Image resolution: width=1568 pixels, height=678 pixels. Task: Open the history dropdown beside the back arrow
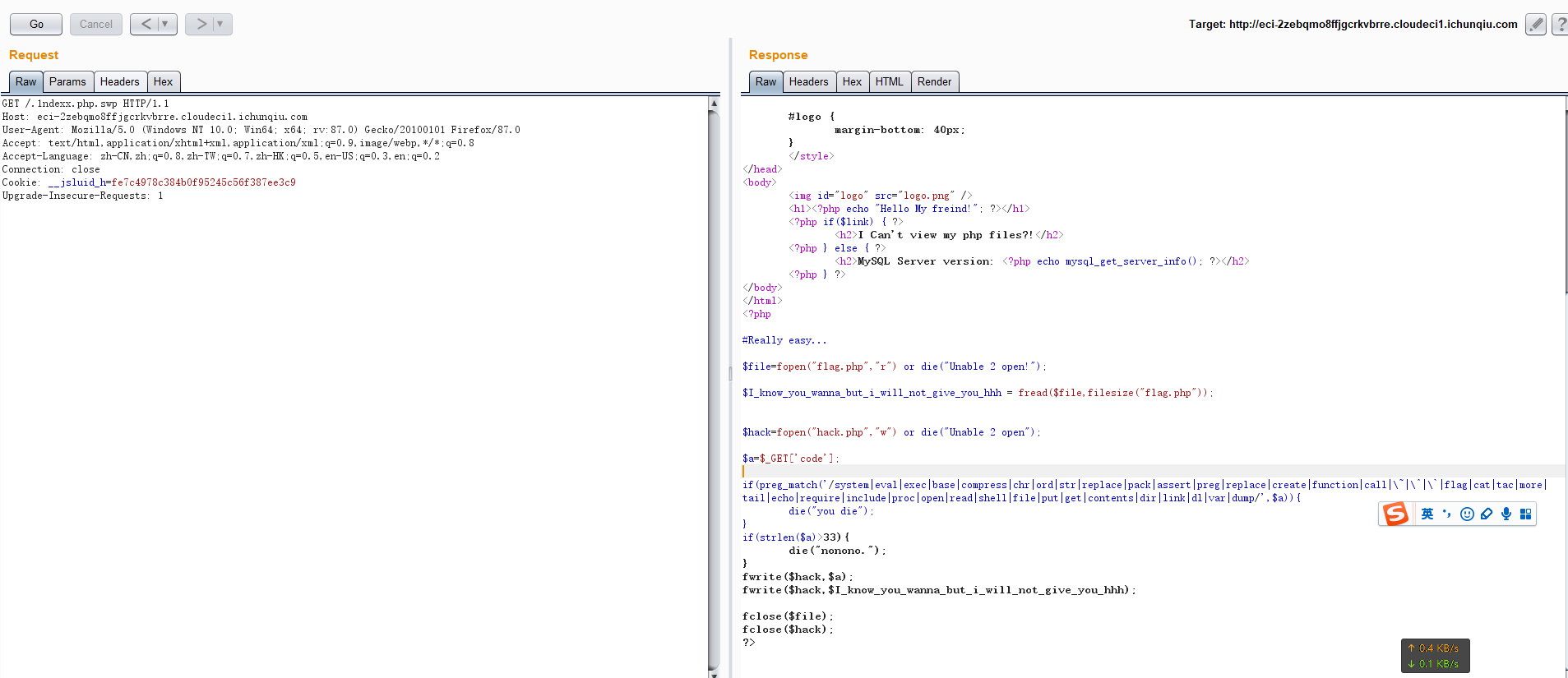click(x=165, y=24)
